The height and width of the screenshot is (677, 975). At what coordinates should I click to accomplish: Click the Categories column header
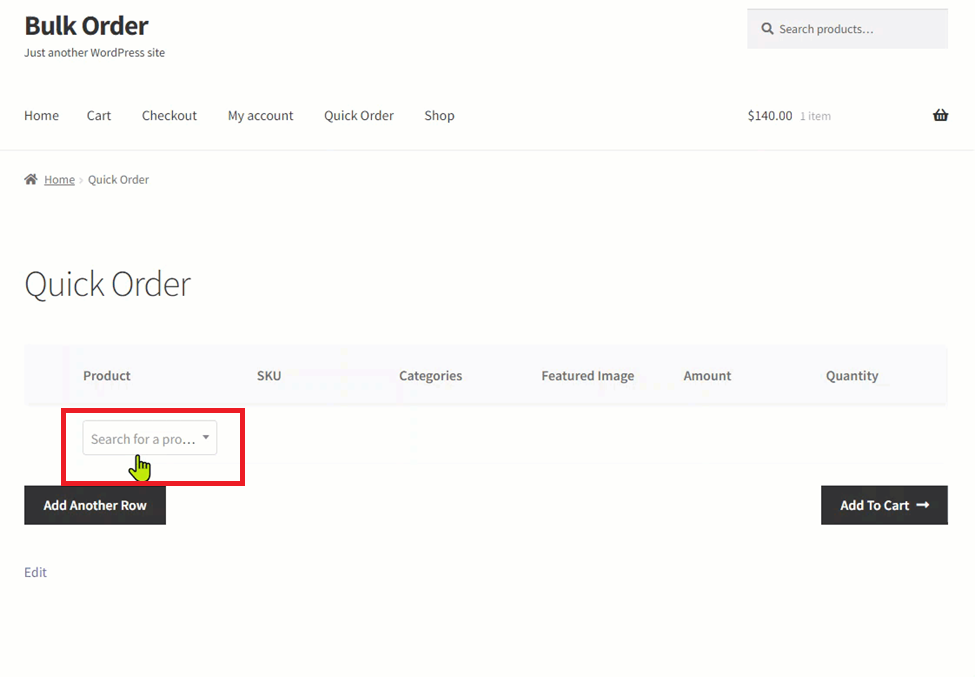click(430, 375)
